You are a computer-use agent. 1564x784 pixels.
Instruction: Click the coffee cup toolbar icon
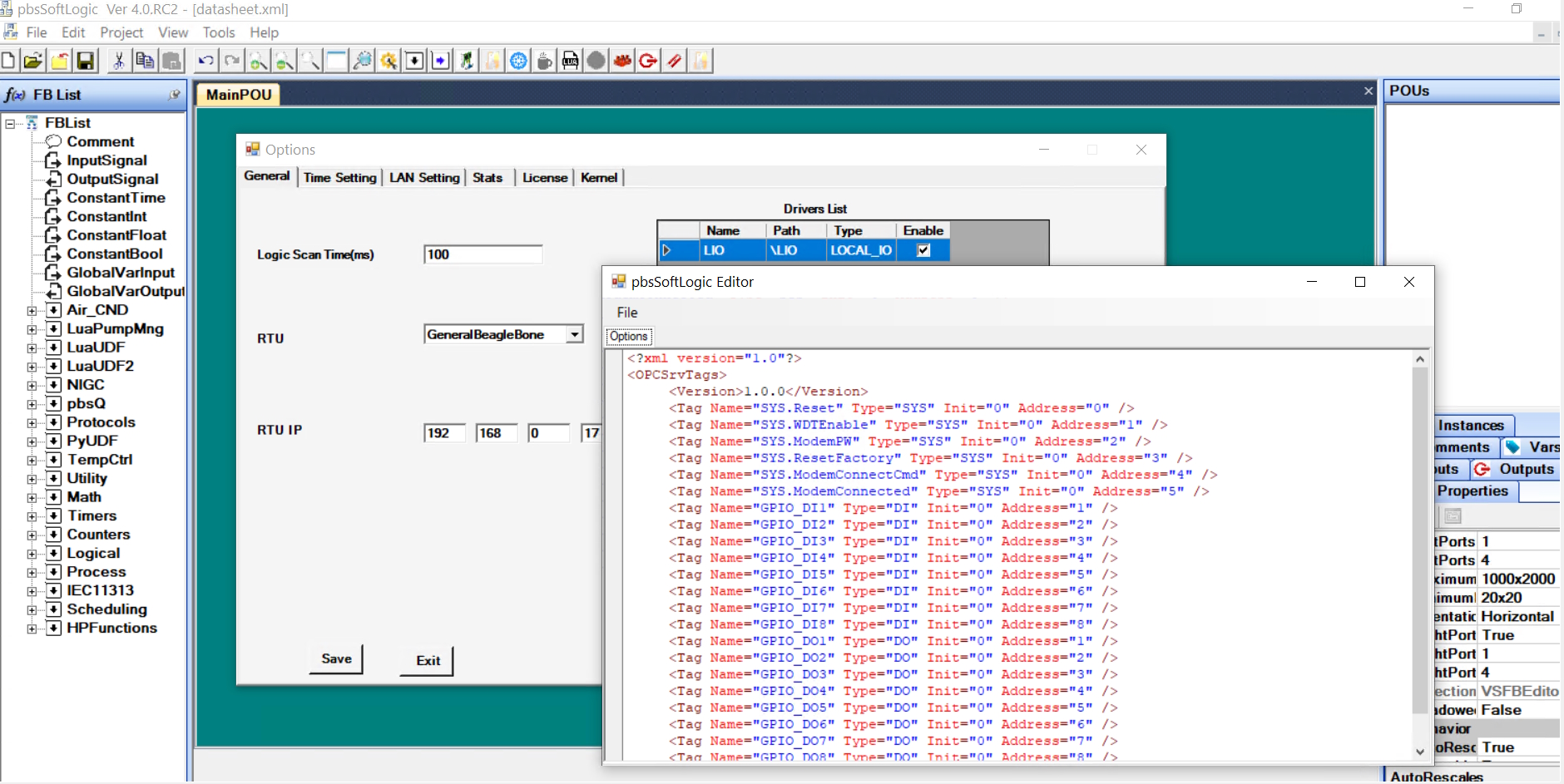click(x=545, y=61)
